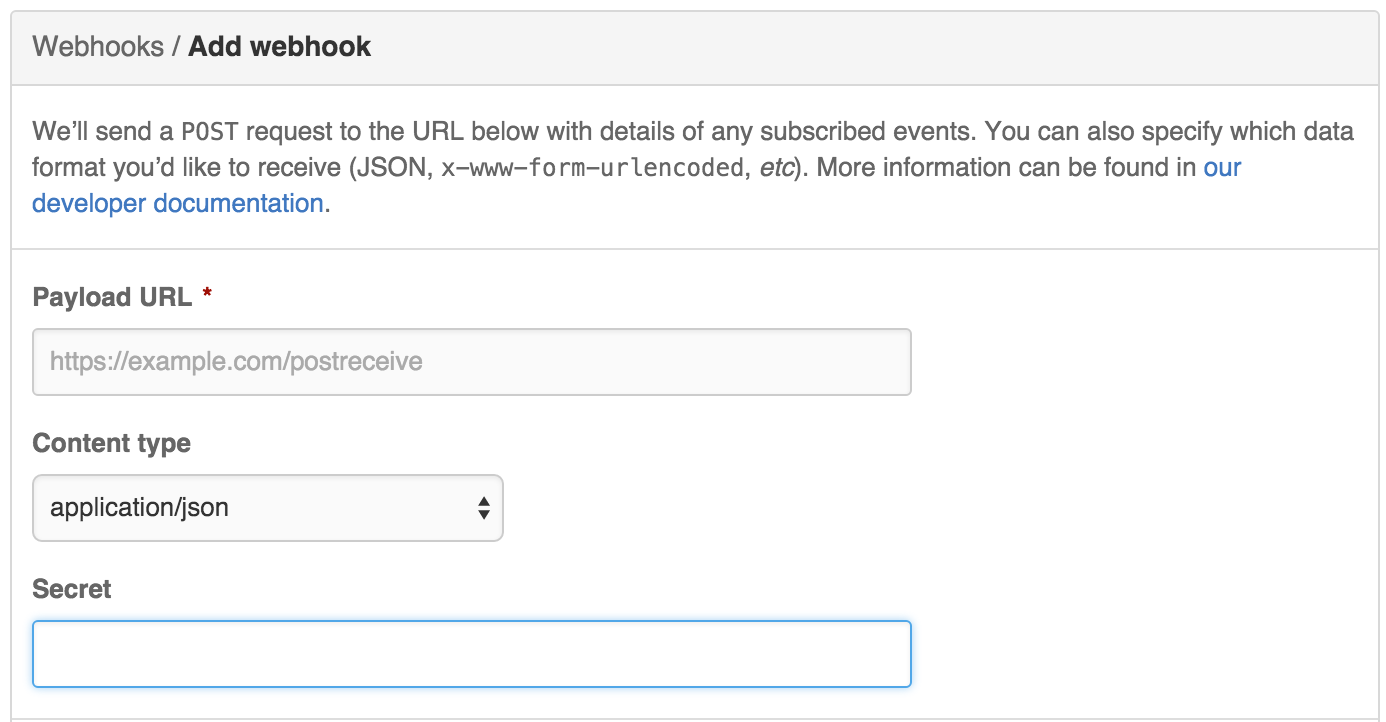Open the developer documentation link
1386x722 pixels.
177,204
